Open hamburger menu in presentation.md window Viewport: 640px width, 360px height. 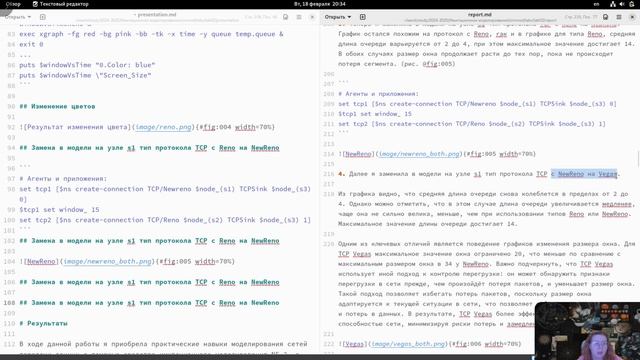(299, 17)
